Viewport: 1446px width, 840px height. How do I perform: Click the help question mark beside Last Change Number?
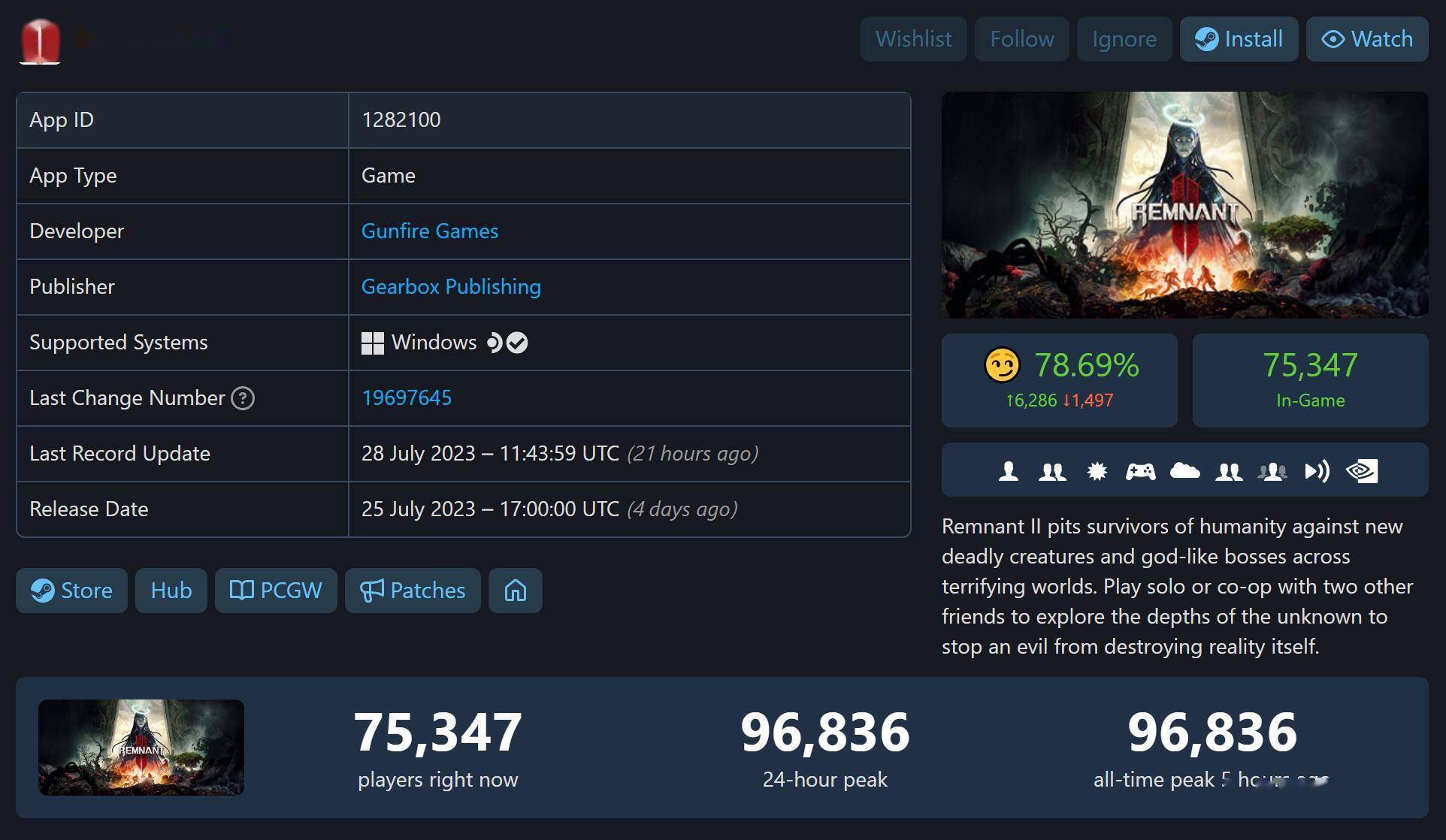pyautogui.click(x=242, y=398)
